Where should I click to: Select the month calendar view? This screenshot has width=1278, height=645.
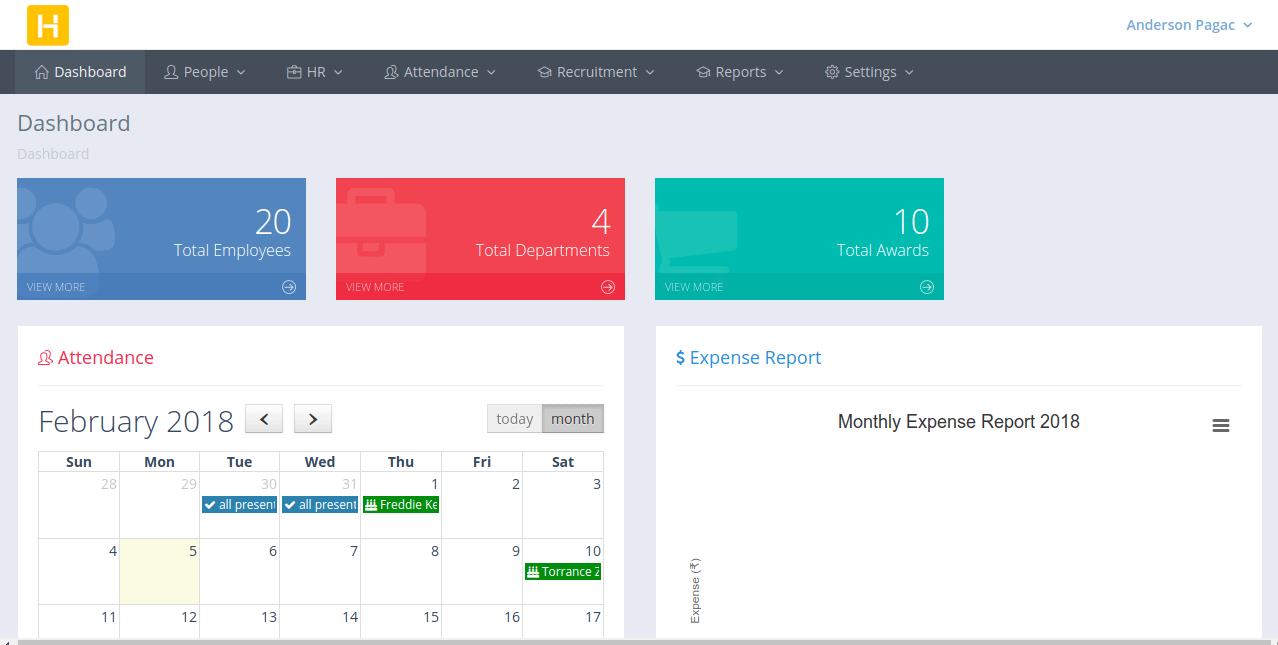pyautogui.click(x=571, y=418)
